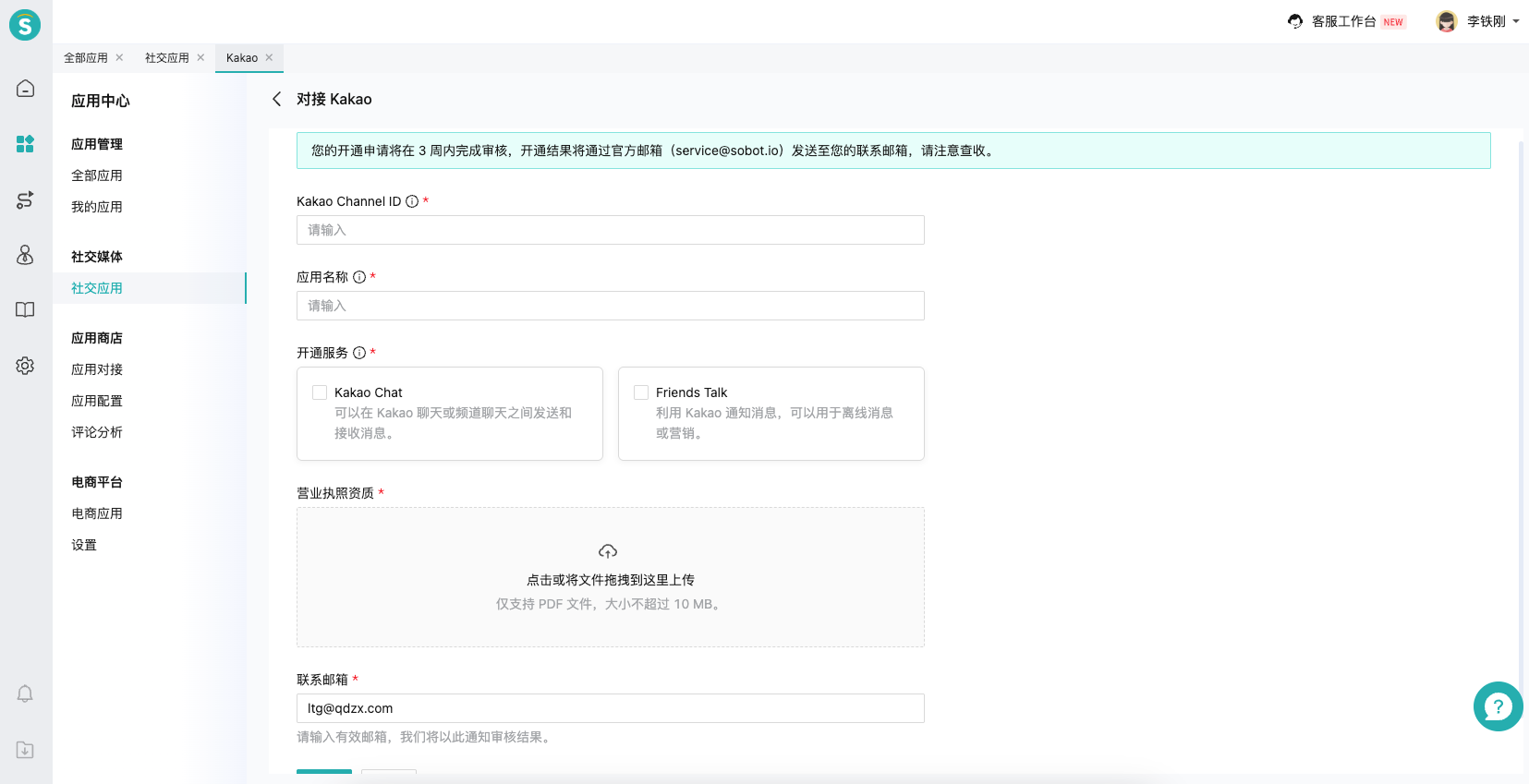Click the 应用管理 section heading

click(x=97, y=144)
